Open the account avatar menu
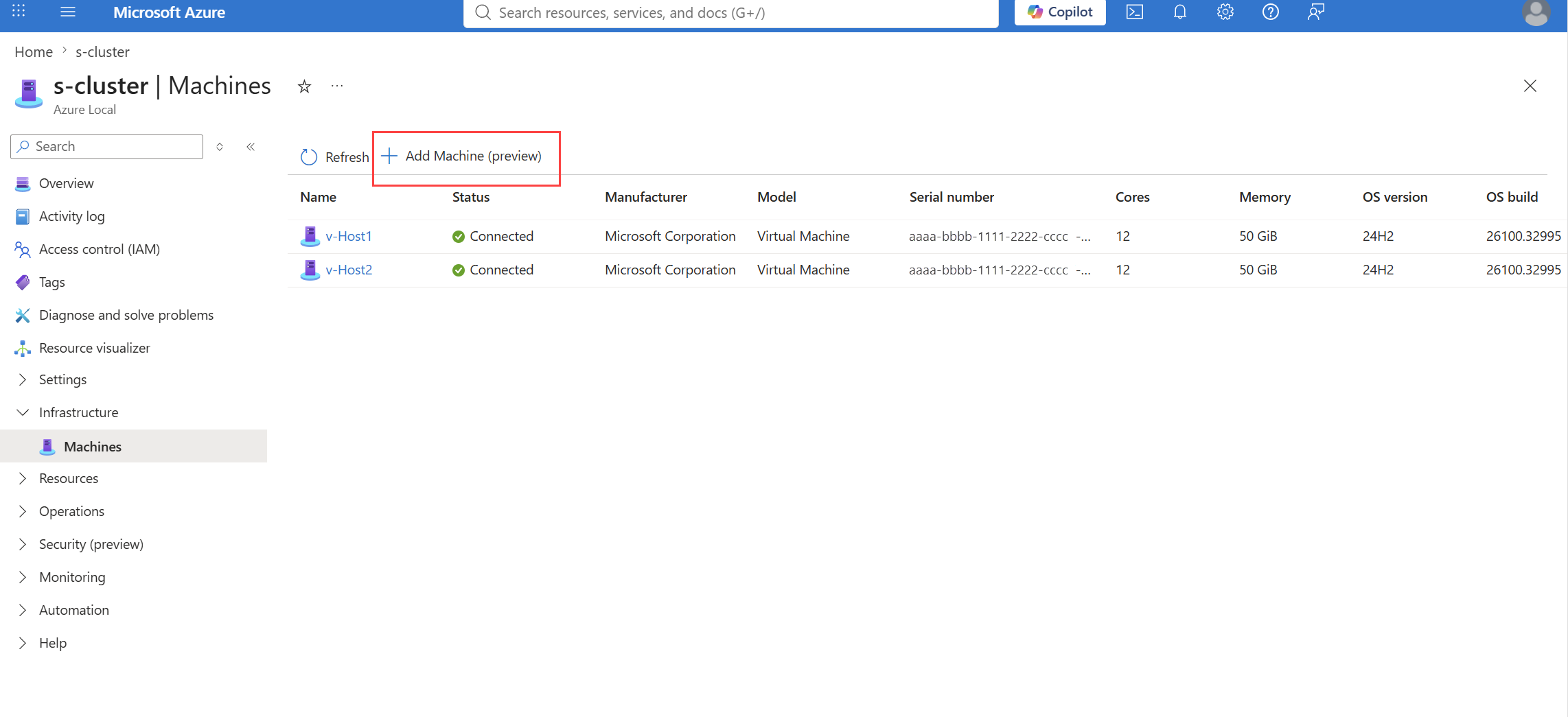The width and height of the screenshot is (1568, 717). [1536, 12]
